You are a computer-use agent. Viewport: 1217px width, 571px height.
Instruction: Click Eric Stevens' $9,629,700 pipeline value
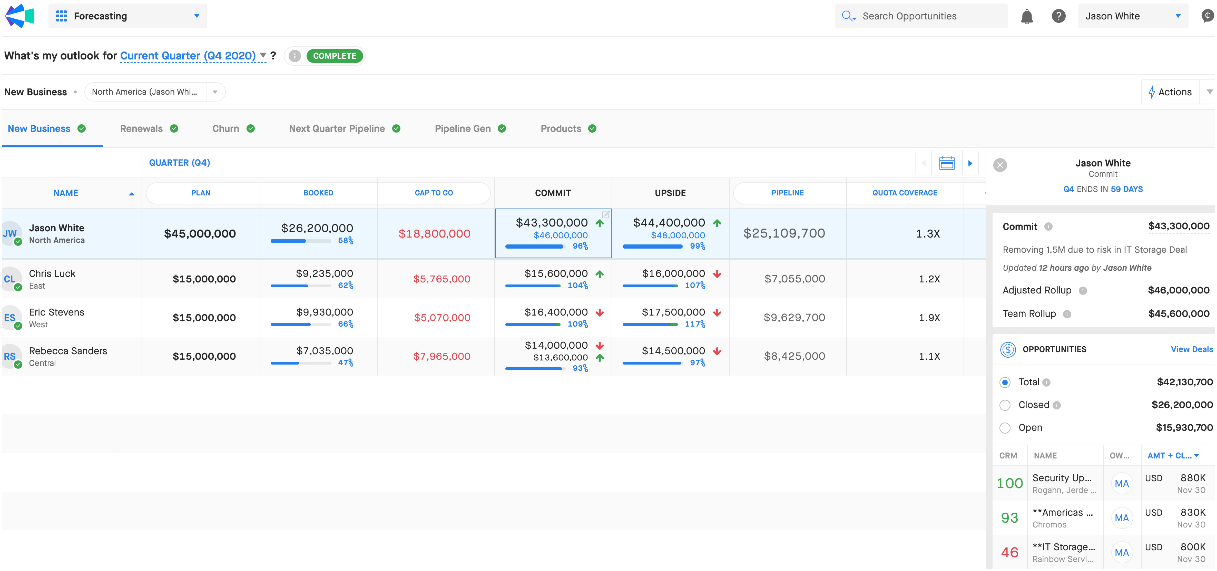795,317
